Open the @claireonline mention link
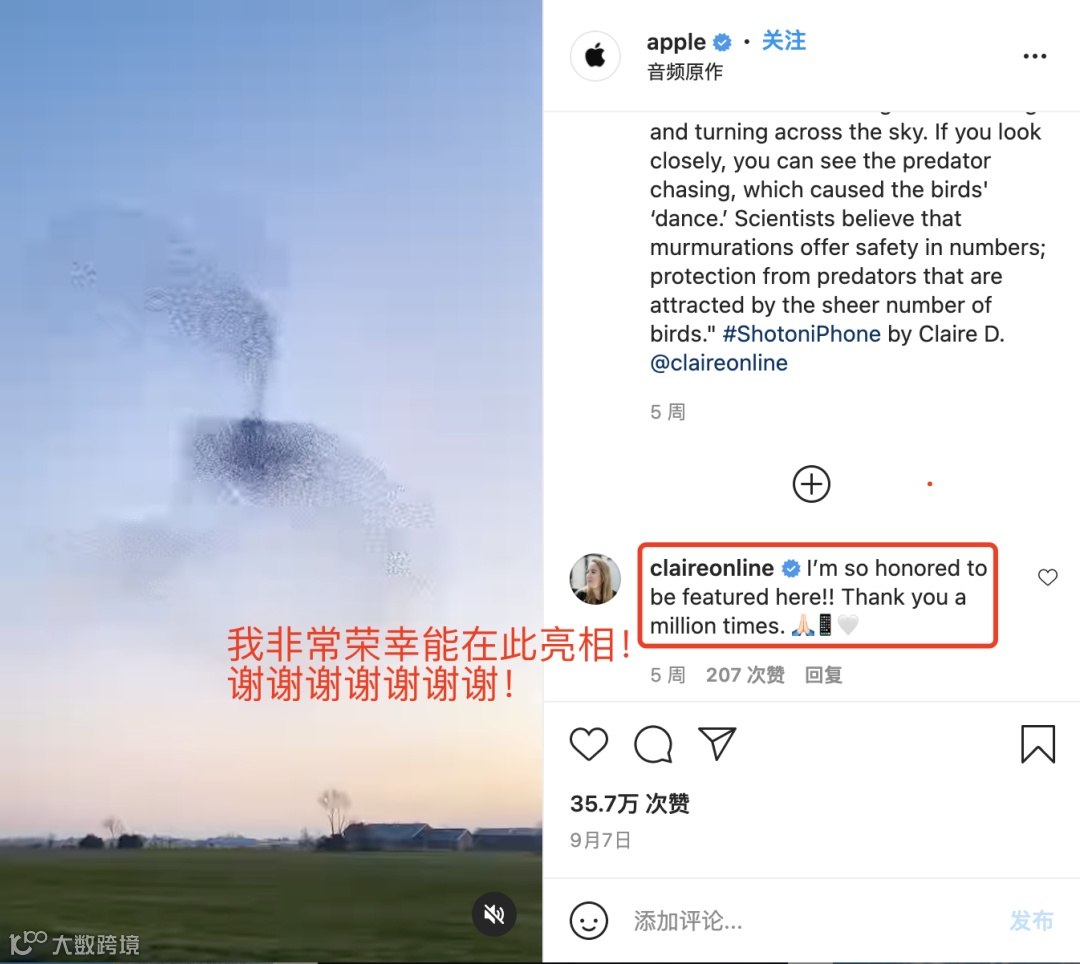The image size is (1080, 964). (x=718, y=363)
